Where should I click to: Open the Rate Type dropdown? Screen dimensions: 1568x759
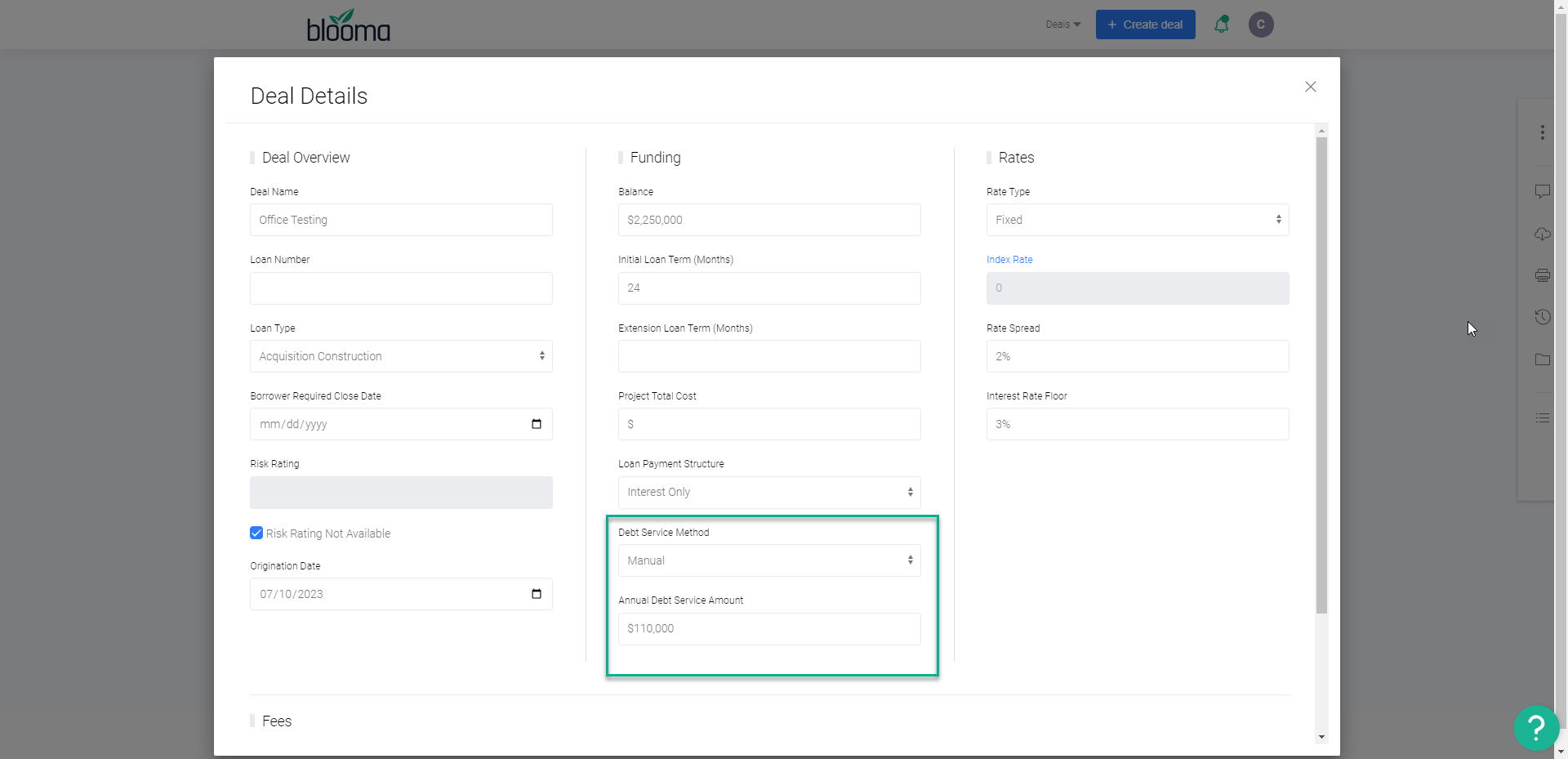(1138, 220)
